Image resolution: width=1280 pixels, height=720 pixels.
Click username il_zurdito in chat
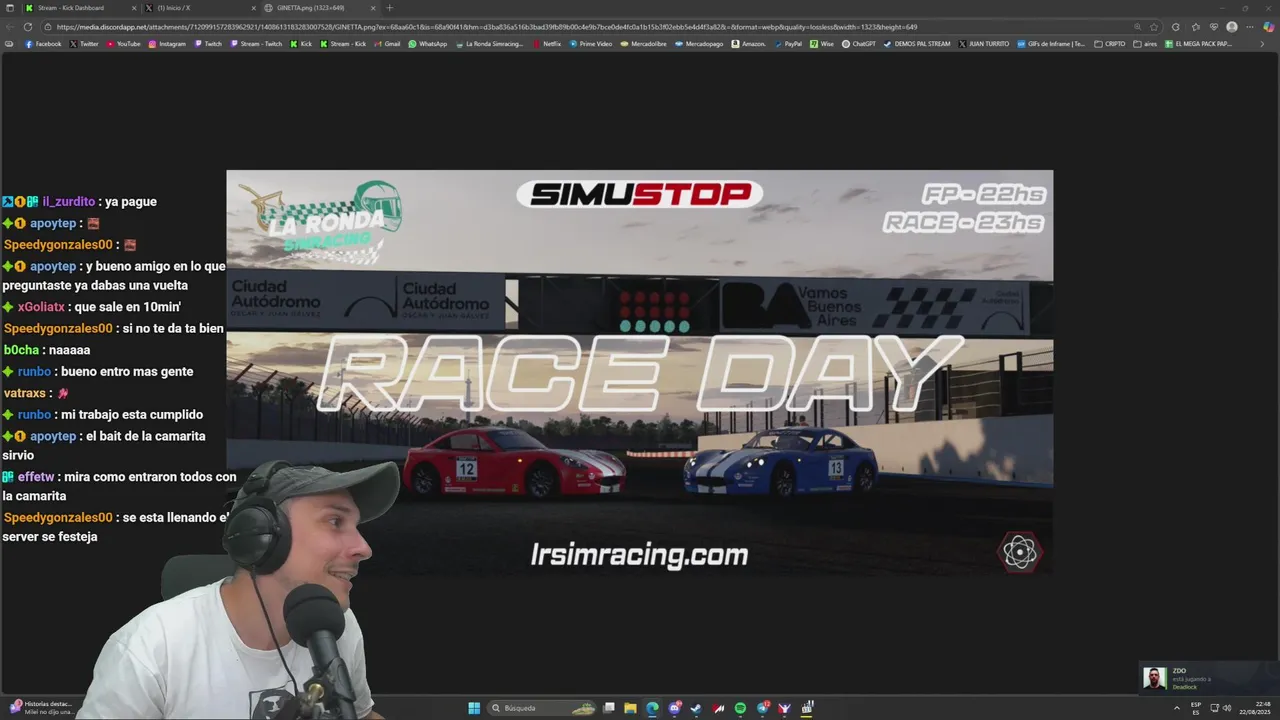68,201
